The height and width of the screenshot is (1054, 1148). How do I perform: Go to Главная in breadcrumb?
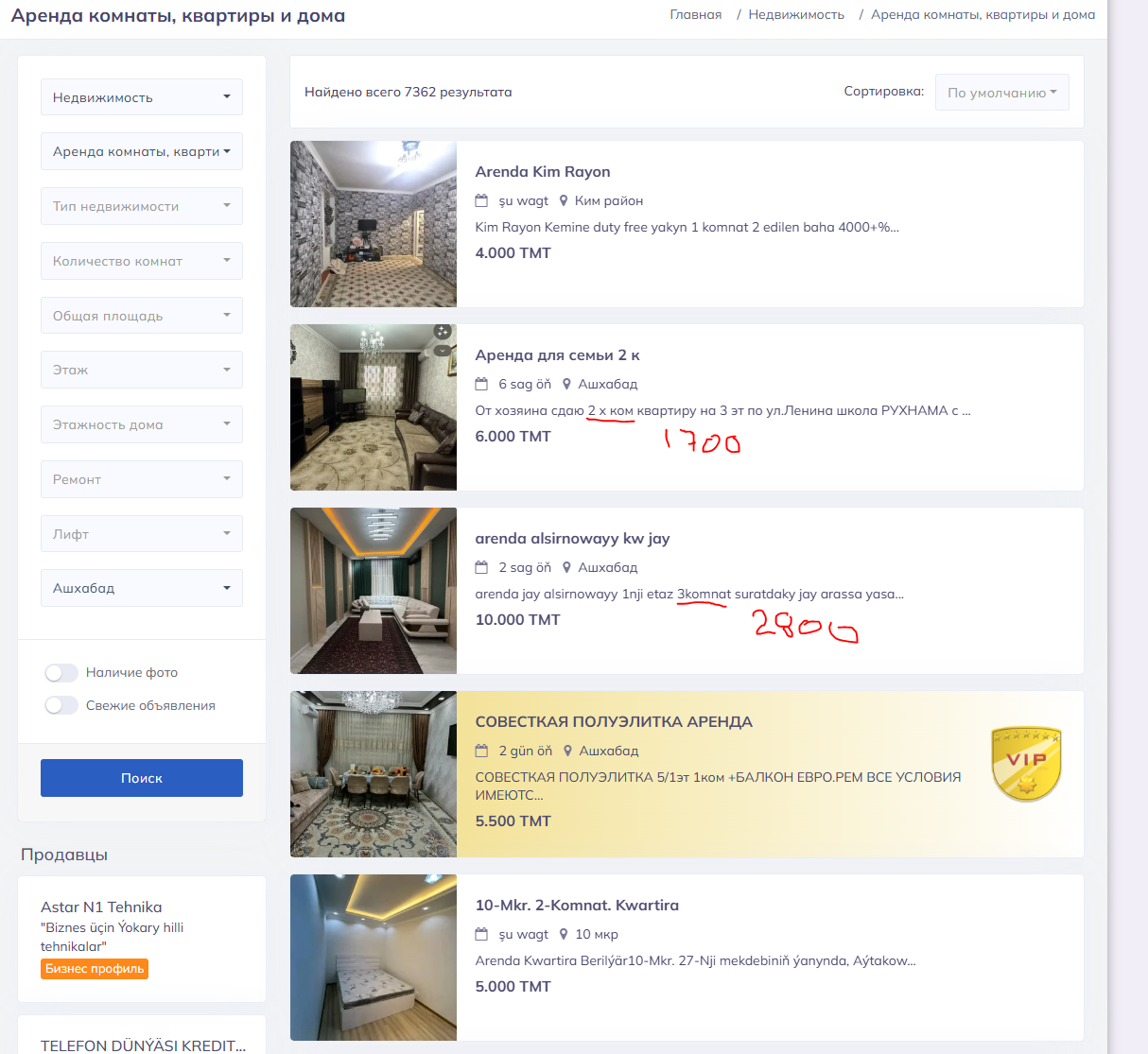[x=695, y=15]
